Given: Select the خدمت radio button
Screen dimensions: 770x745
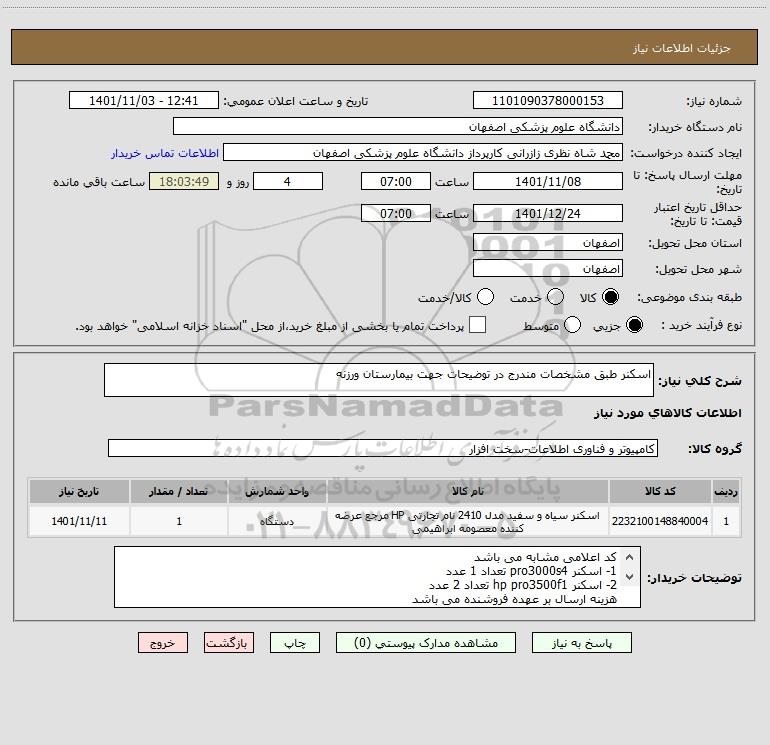Looking at the screenshot, I should pos(555,297).
